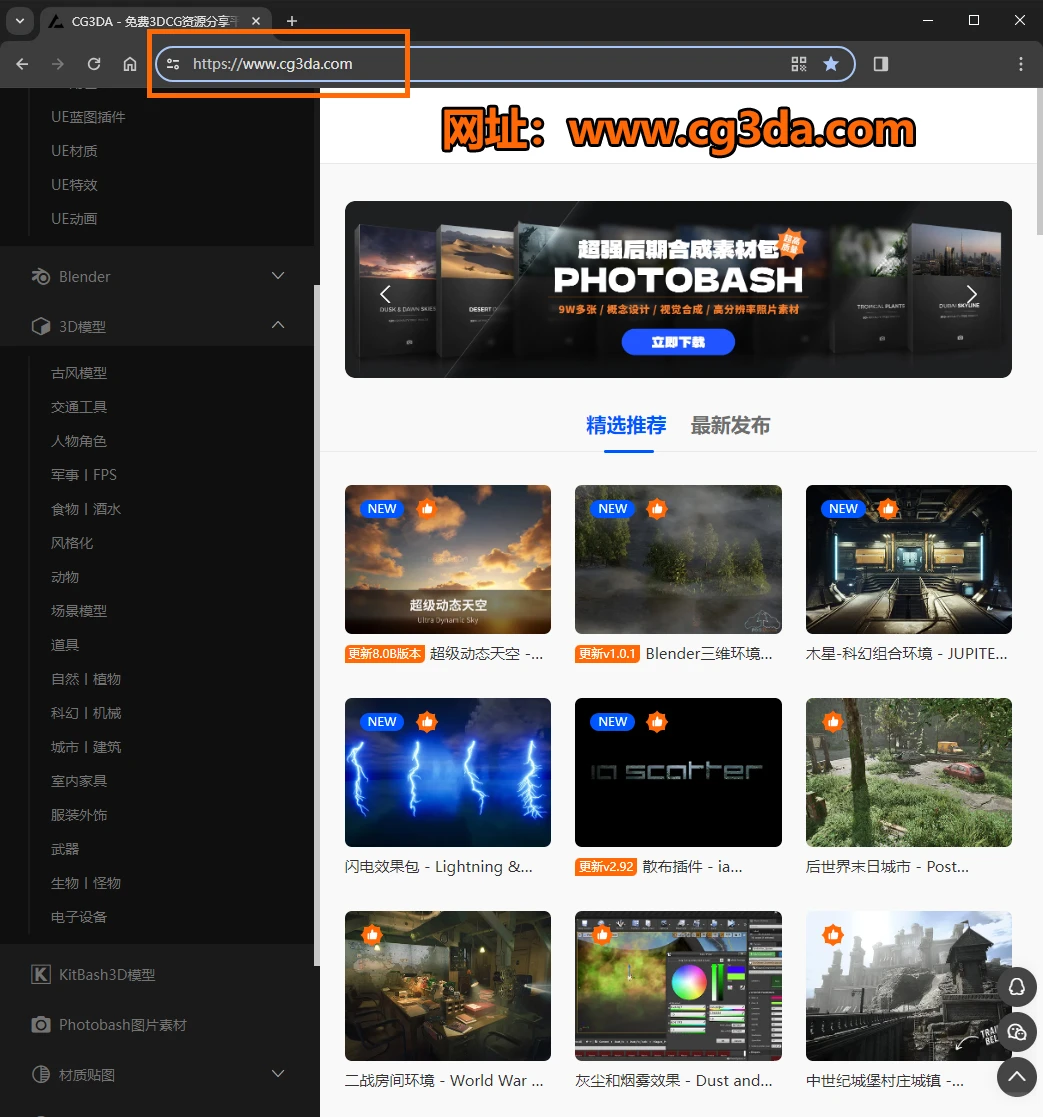This screenshot has width=1043, height=1117.
Task: Open UE蓝图插件 category
Action: click(x=88, y=117)
